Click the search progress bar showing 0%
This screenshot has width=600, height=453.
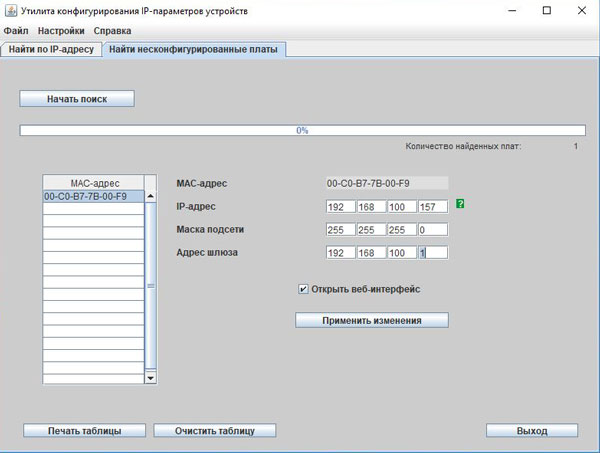pos(301,130)
